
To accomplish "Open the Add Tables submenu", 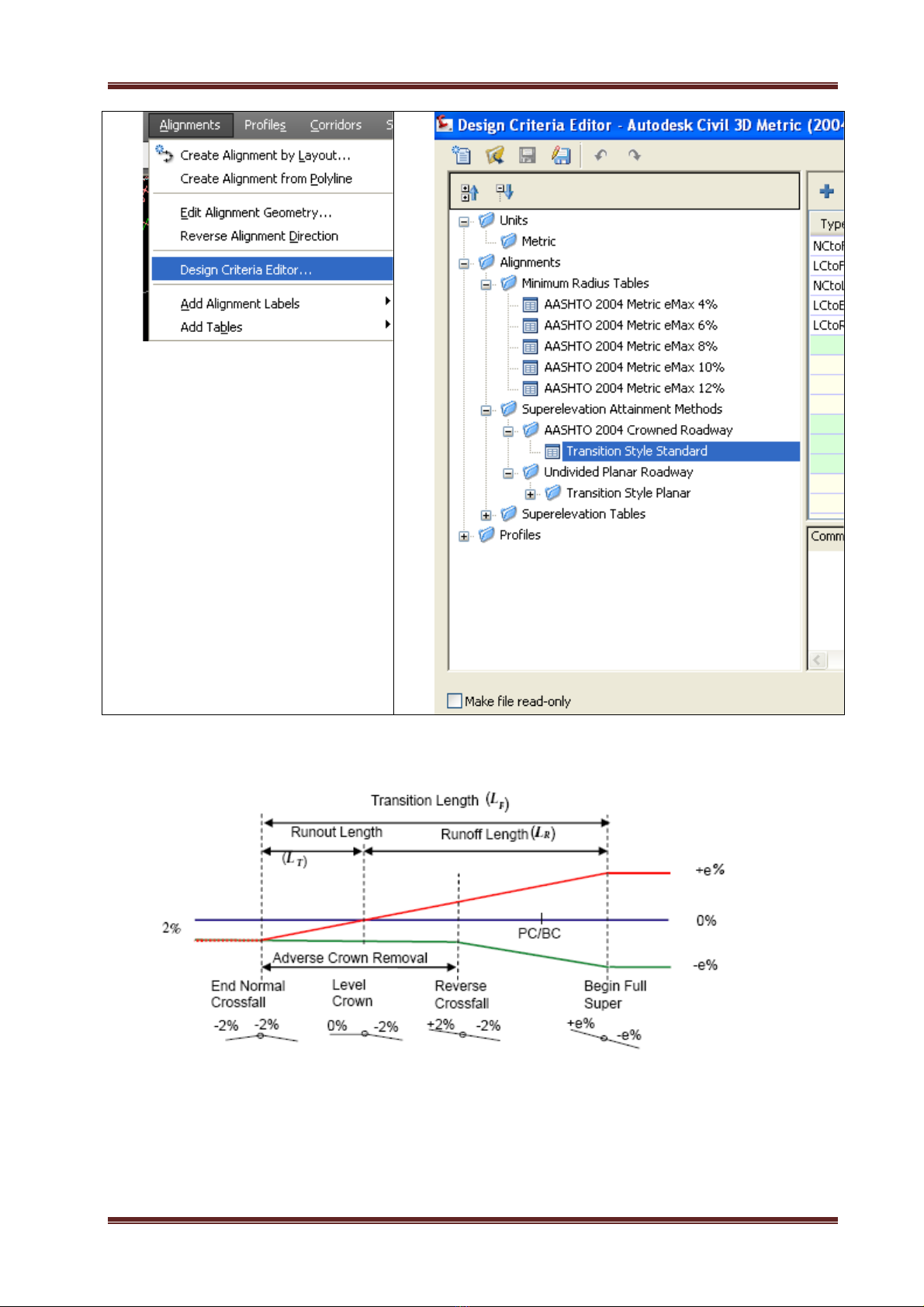I will (x=272, y=327).
